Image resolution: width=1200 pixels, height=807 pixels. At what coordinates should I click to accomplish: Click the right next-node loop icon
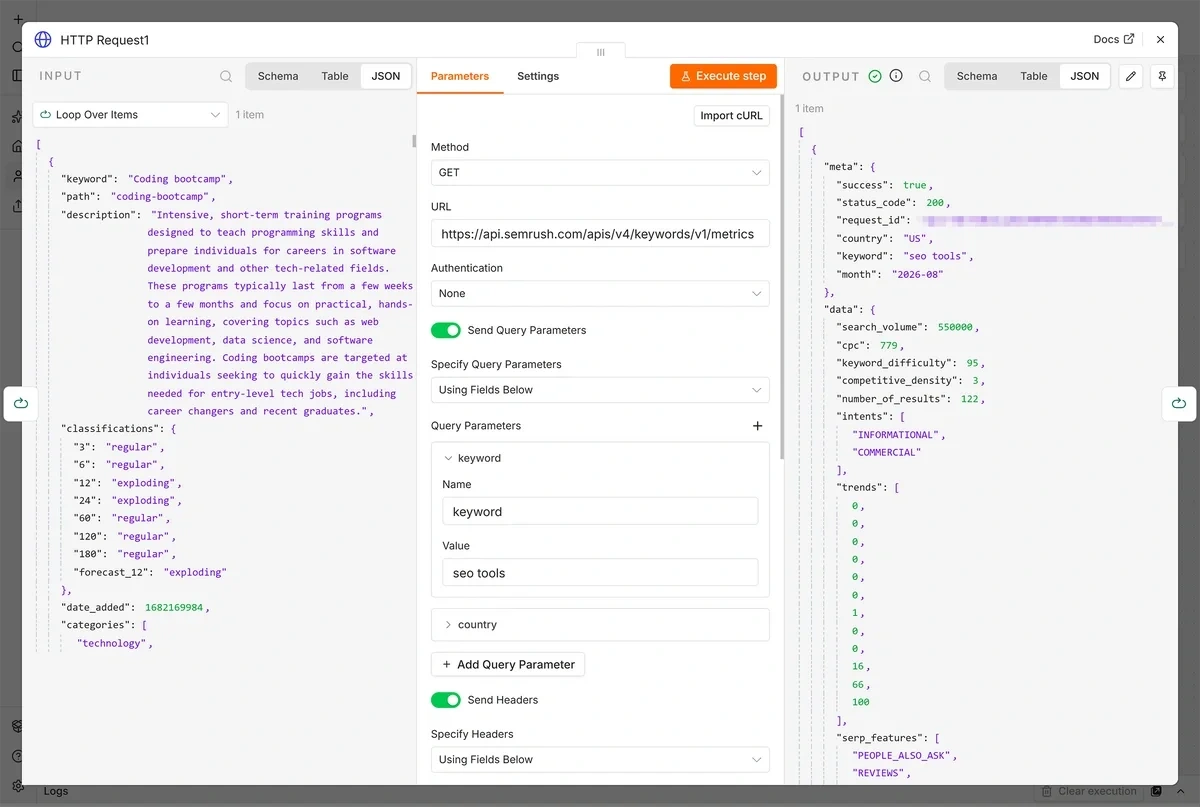pyautogui.click(x=1179, y=403)
